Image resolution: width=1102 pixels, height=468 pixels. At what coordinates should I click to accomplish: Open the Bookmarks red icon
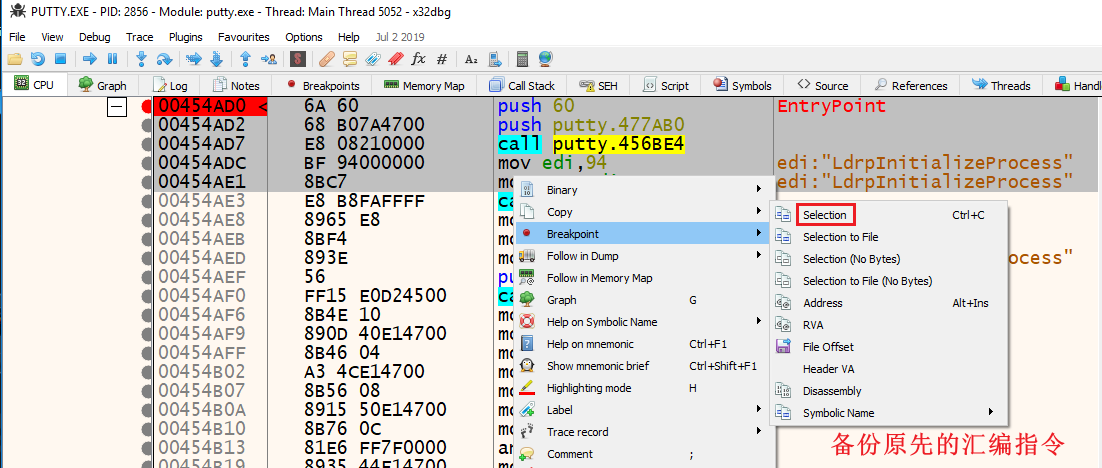[x=395, y=59]
